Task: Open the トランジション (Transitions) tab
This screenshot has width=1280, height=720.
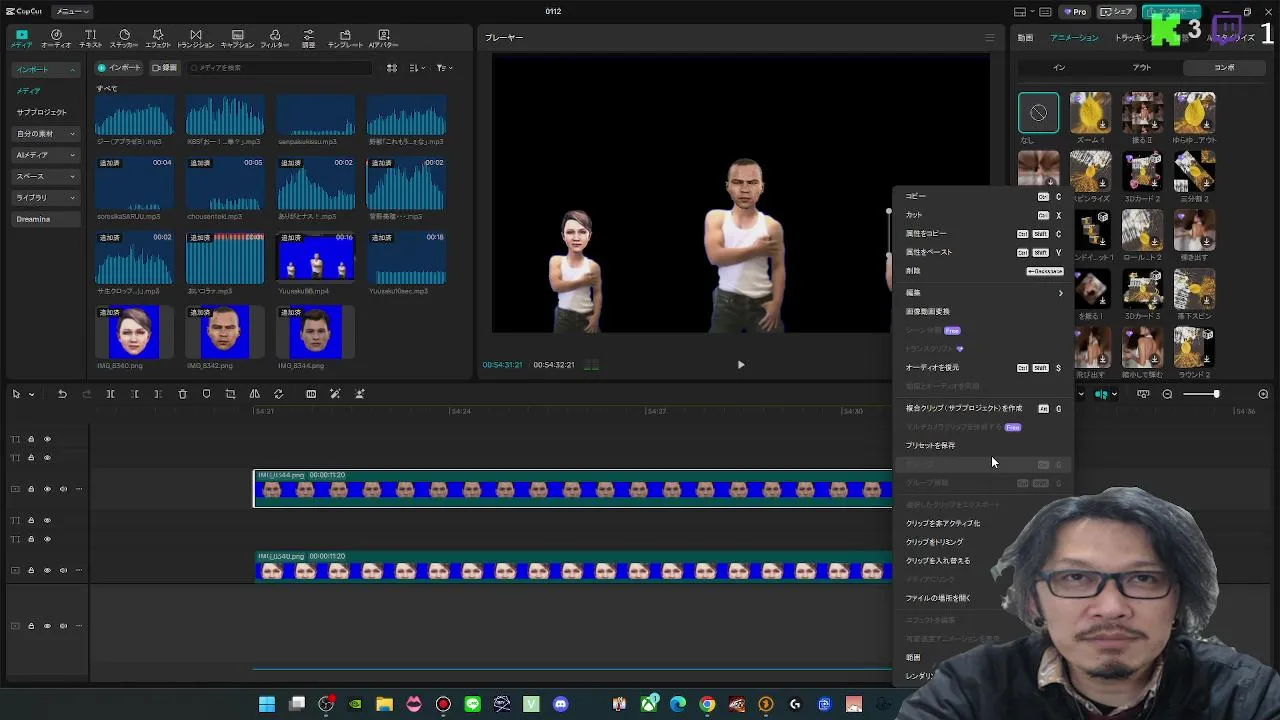Action: tap(195, 39)
